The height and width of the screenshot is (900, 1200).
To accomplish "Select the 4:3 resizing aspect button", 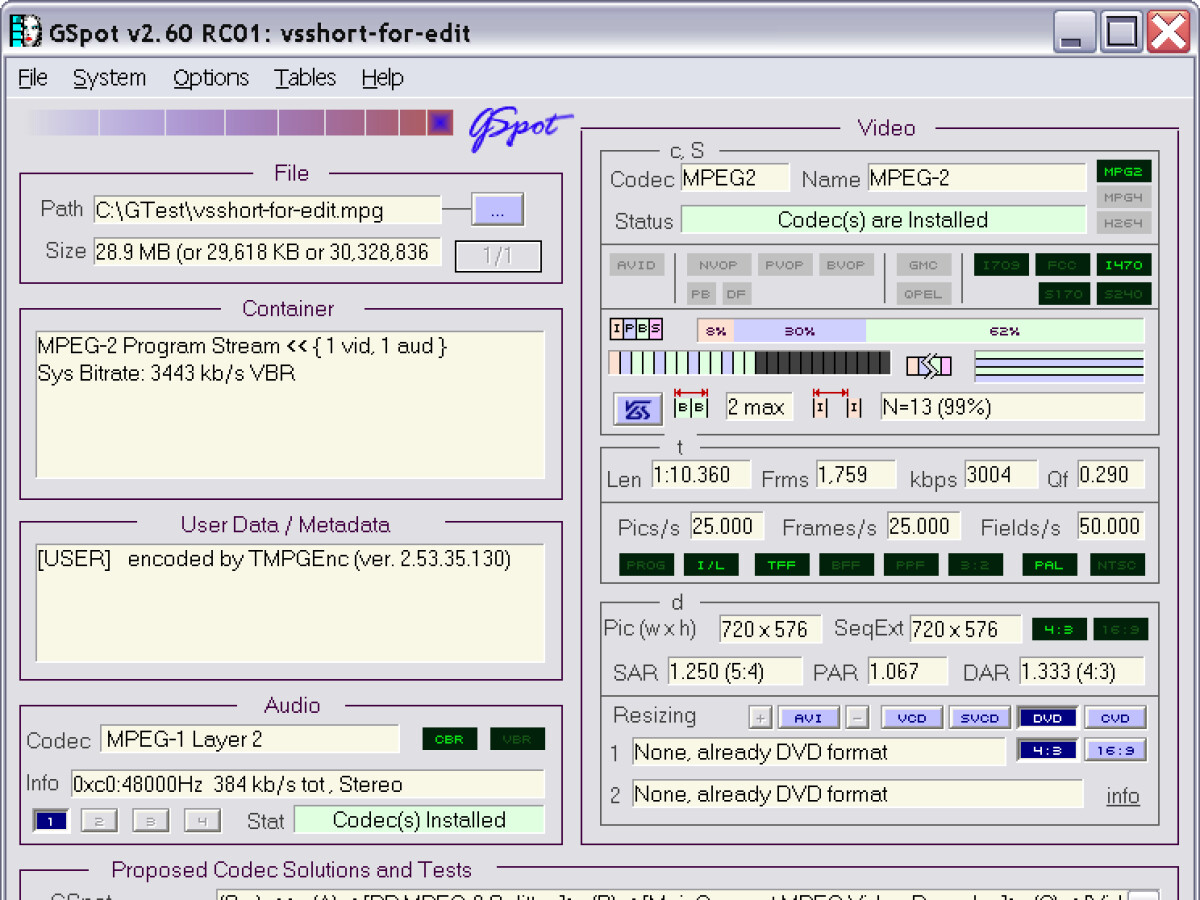I will click(x=1047, y=750).
